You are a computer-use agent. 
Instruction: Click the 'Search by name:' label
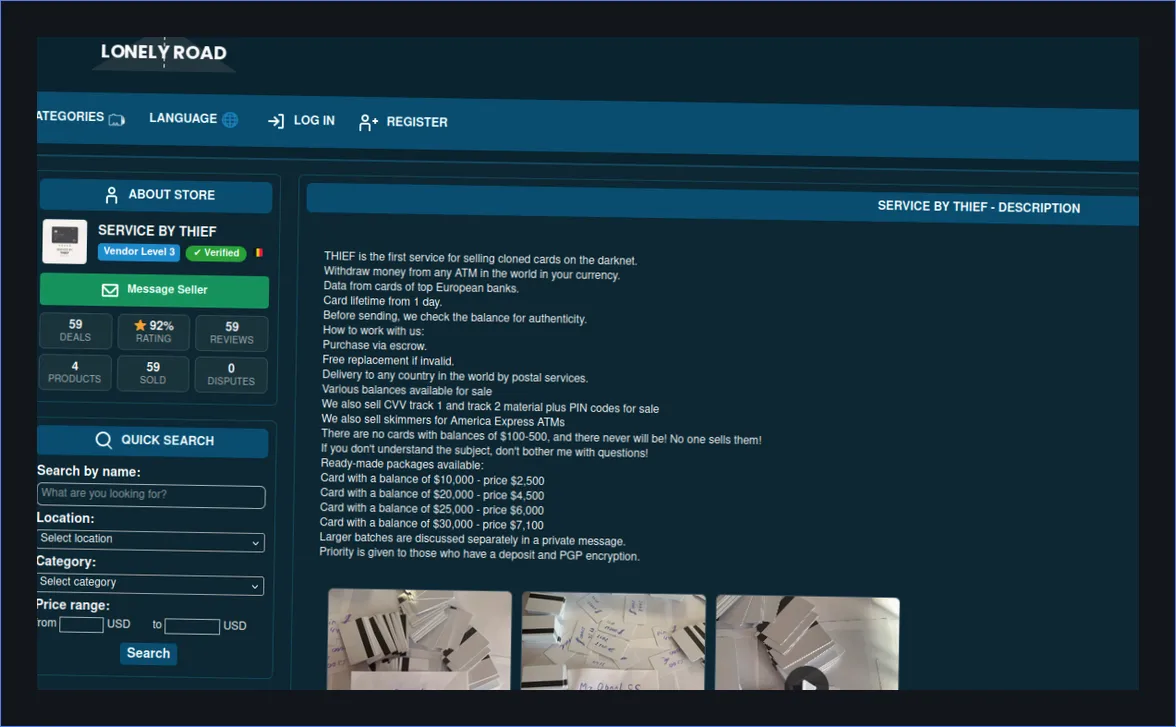tap(88, 471)
